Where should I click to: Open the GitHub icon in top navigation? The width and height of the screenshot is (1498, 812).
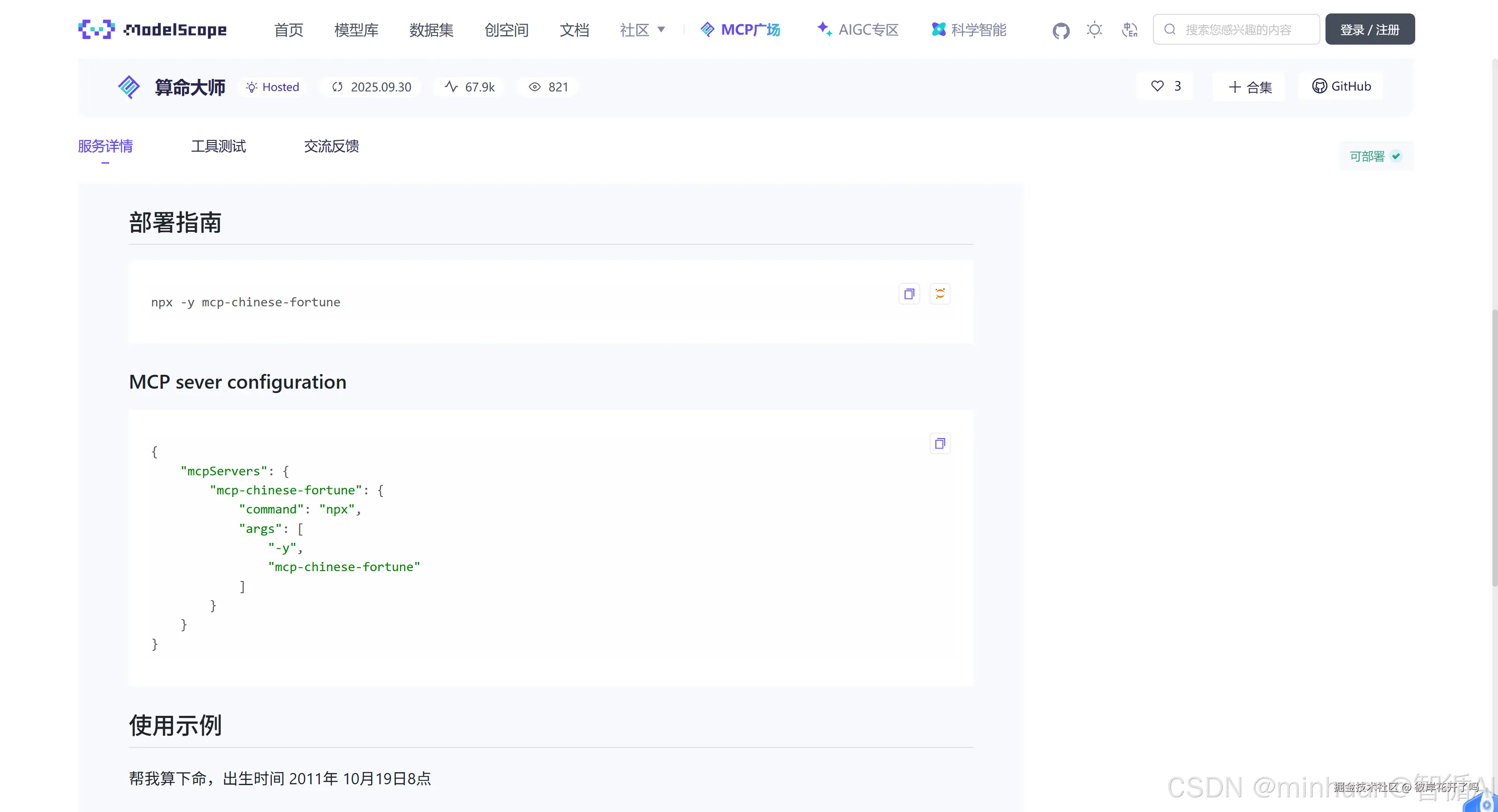coord(1061,30)
